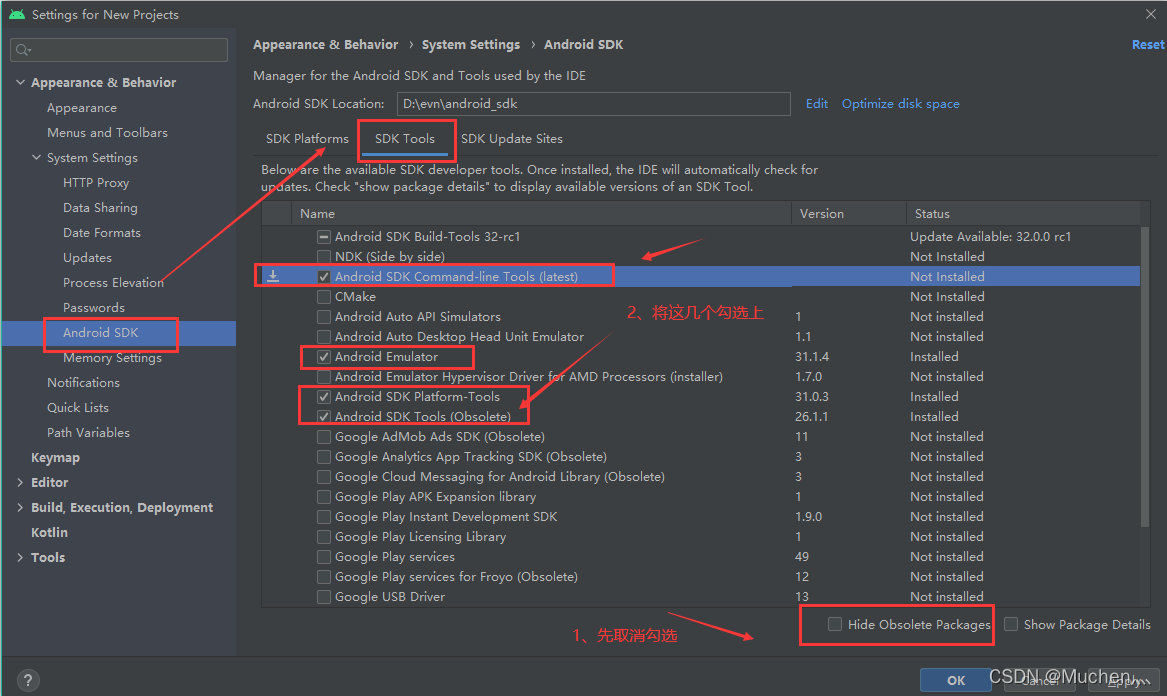Click the Android Emulator version 31.1.4 cell
This screenshot has width=1167, height=696.
click(x=812, y=357)
